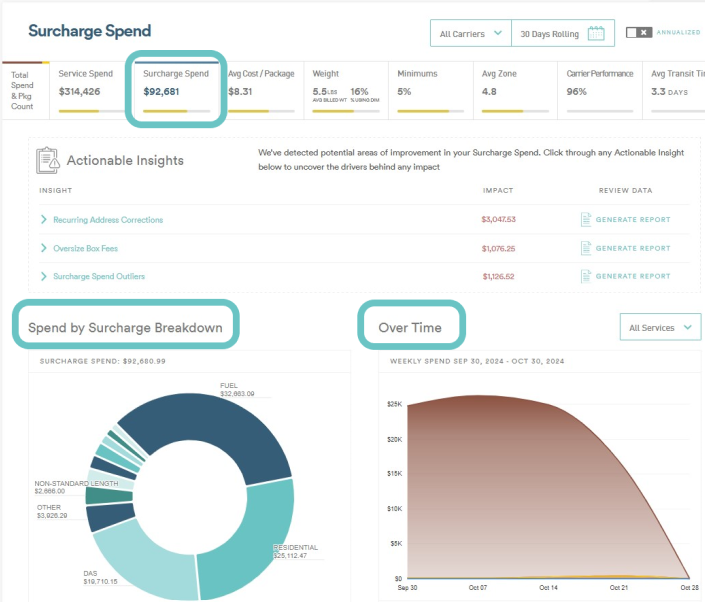Image resolution: width=705 pixels, height=602 pixels.
Task: Expand Oversize Box Fees insight chevron
Action: tap(44, 248)
